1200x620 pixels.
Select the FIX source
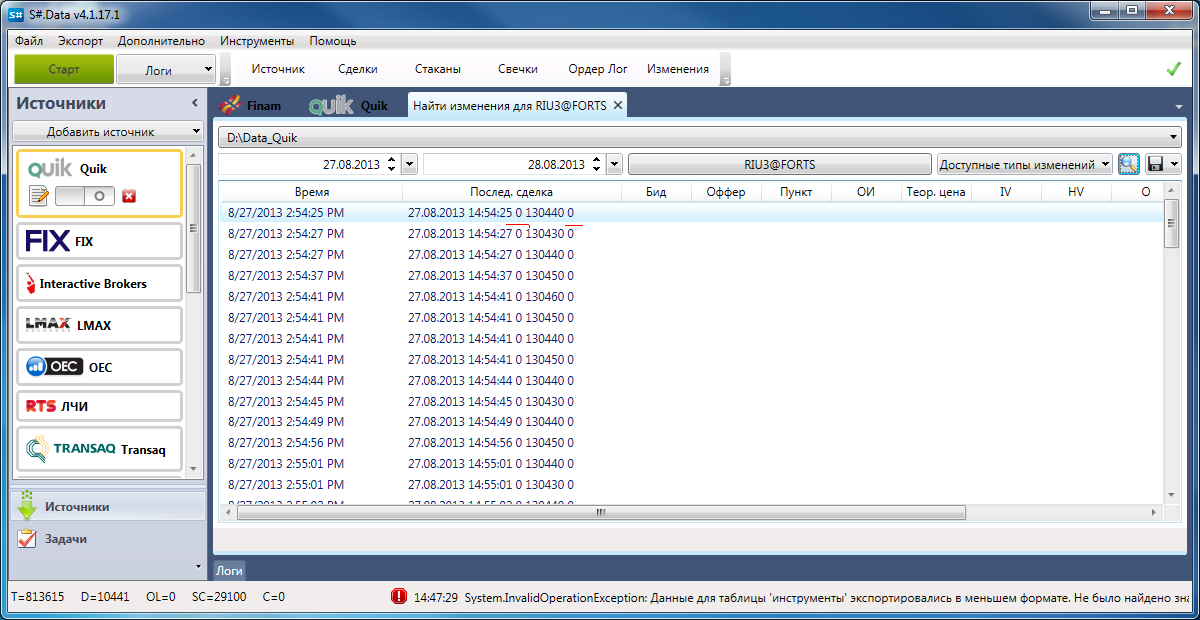[99, 241]
